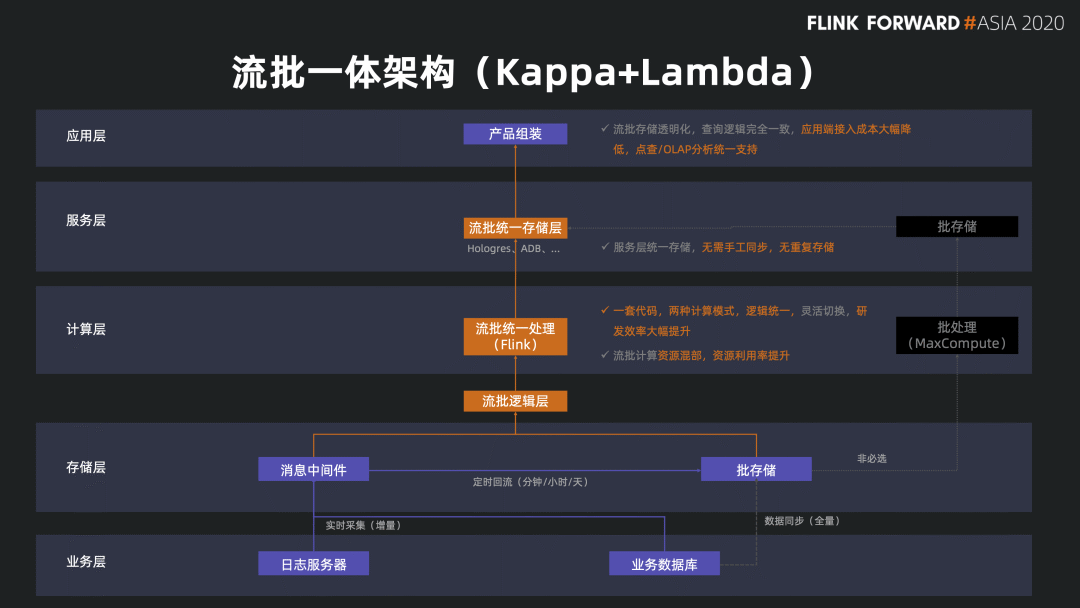1080x608 pixels.
Task: Click the checkmark beside 服务层统一存储
Action: (x=605, y=246)
